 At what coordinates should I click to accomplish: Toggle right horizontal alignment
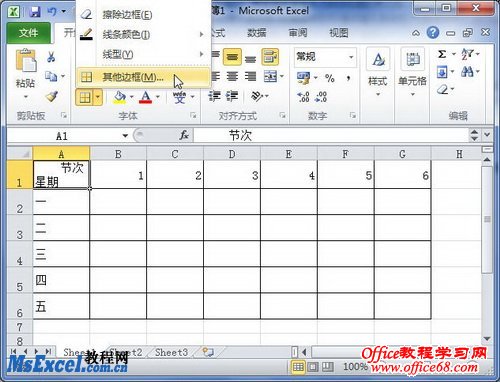click(x=250, y=76)
